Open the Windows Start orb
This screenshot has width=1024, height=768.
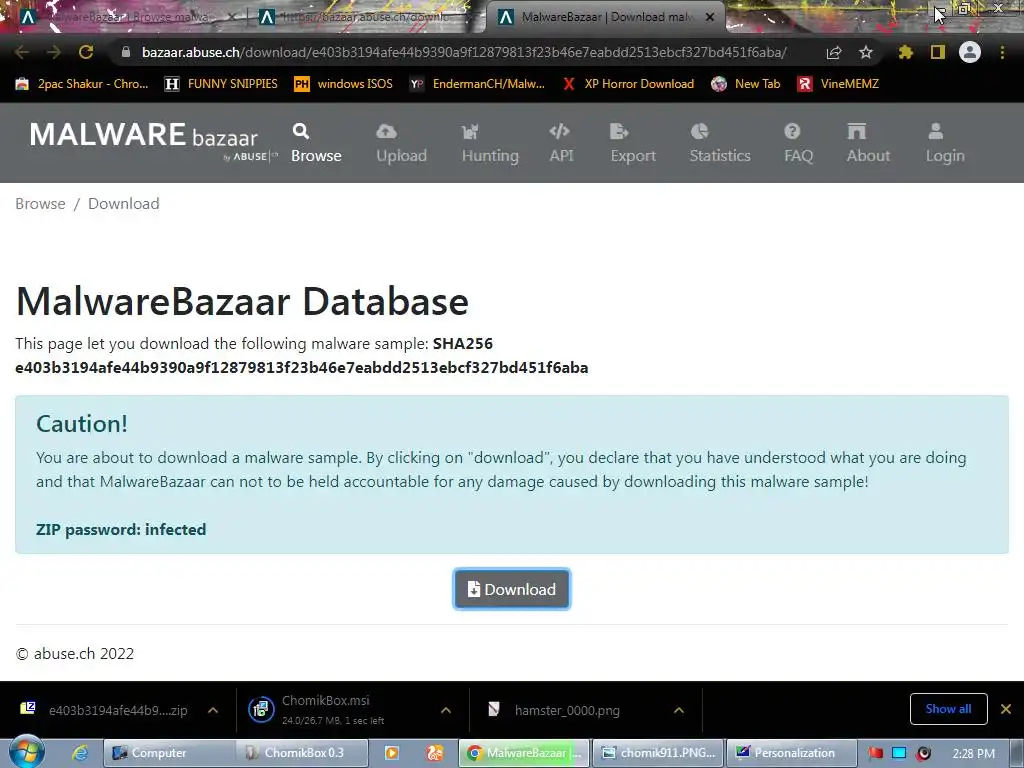(27, 752)
